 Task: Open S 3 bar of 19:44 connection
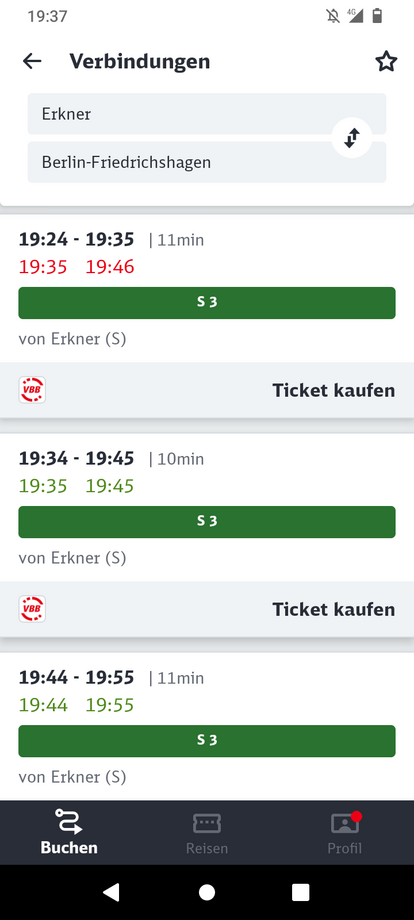click(x=207, y=740)
